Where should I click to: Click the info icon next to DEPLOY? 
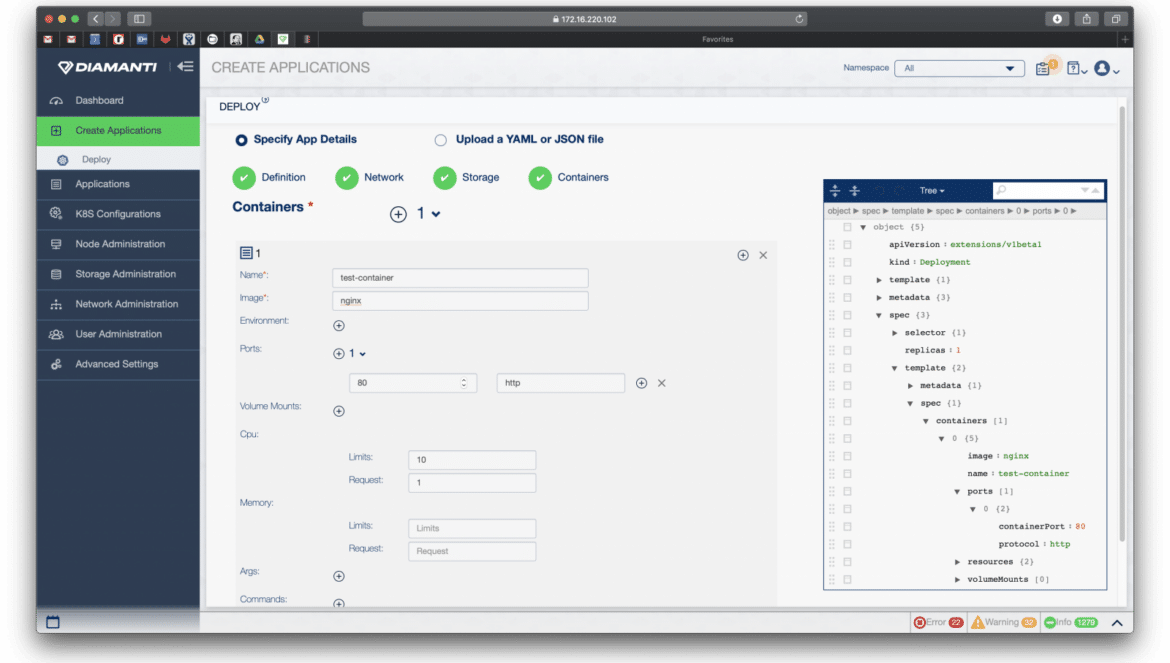click(x=265, y=100)
